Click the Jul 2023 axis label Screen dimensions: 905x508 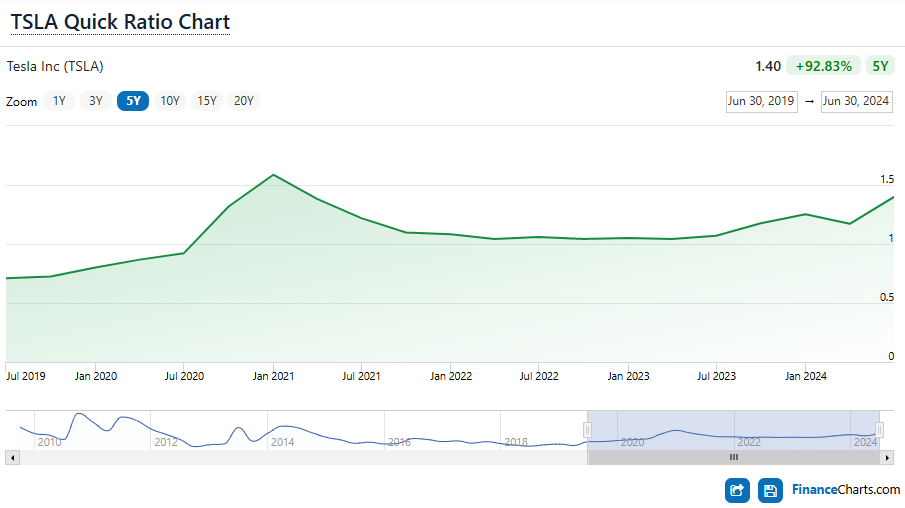tap(716, 376)
